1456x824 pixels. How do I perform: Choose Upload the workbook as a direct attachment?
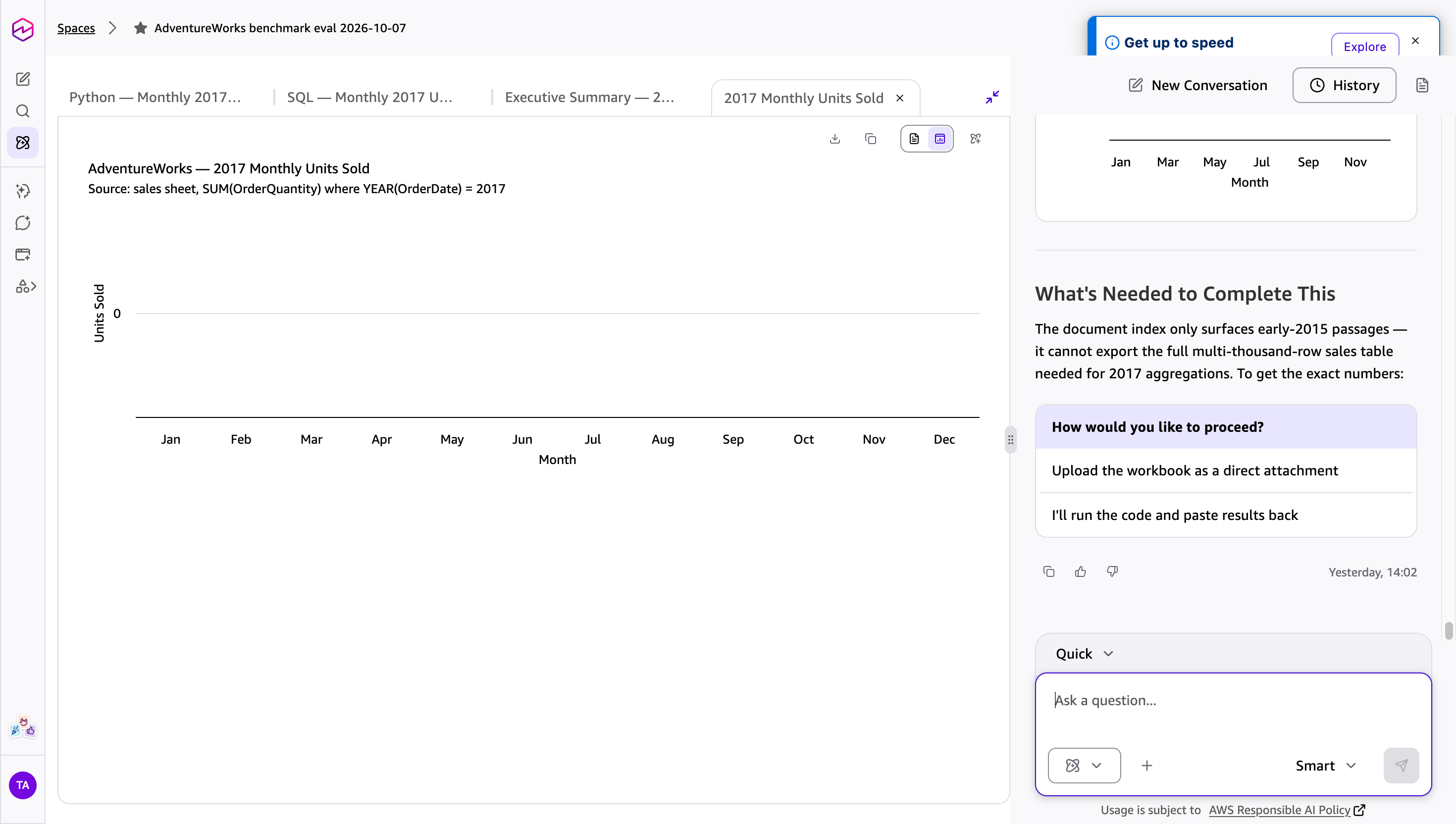pos(1226,470)
